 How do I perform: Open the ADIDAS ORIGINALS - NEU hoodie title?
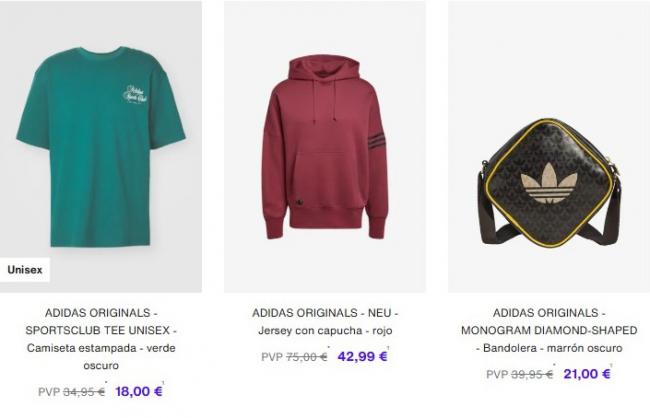pos(325,313)
